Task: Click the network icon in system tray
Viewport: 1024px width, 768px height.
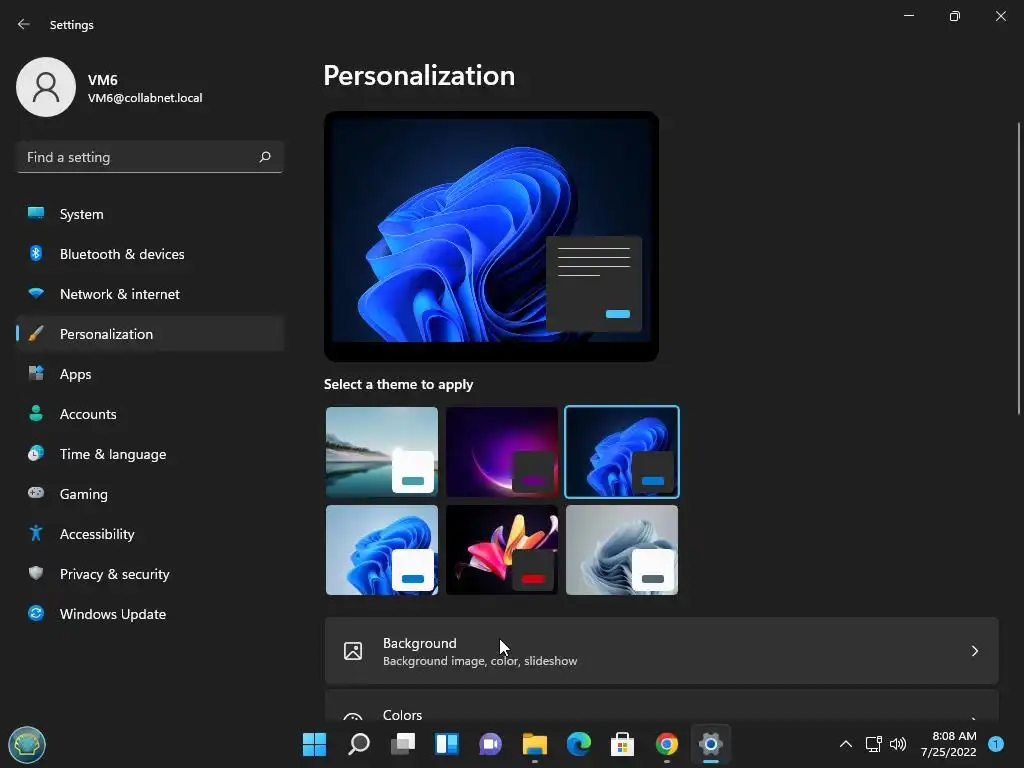Action: click(x=873, y=744)
